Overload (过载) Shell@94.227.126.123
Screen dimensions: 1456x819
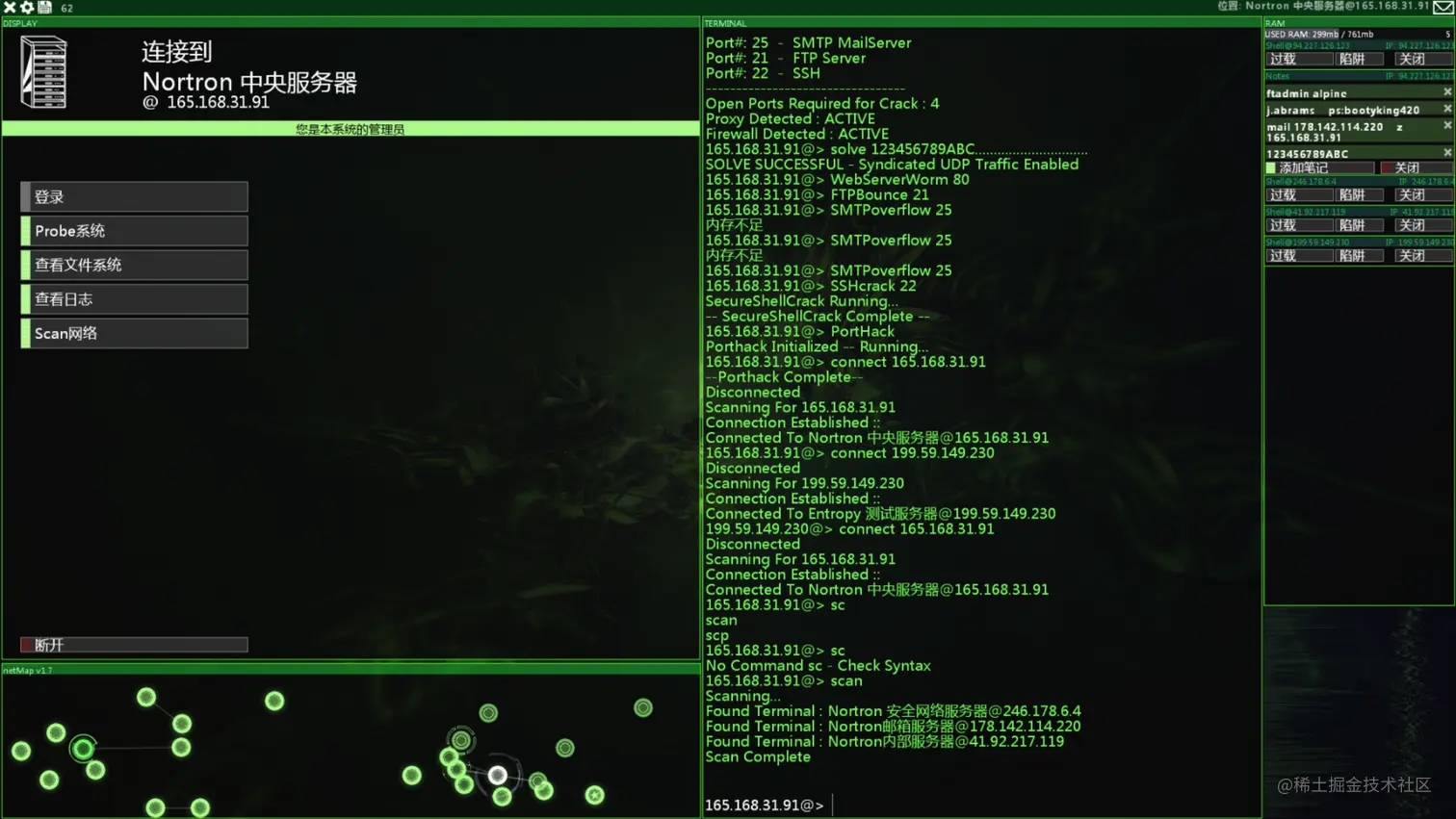tap(1299, 59)
